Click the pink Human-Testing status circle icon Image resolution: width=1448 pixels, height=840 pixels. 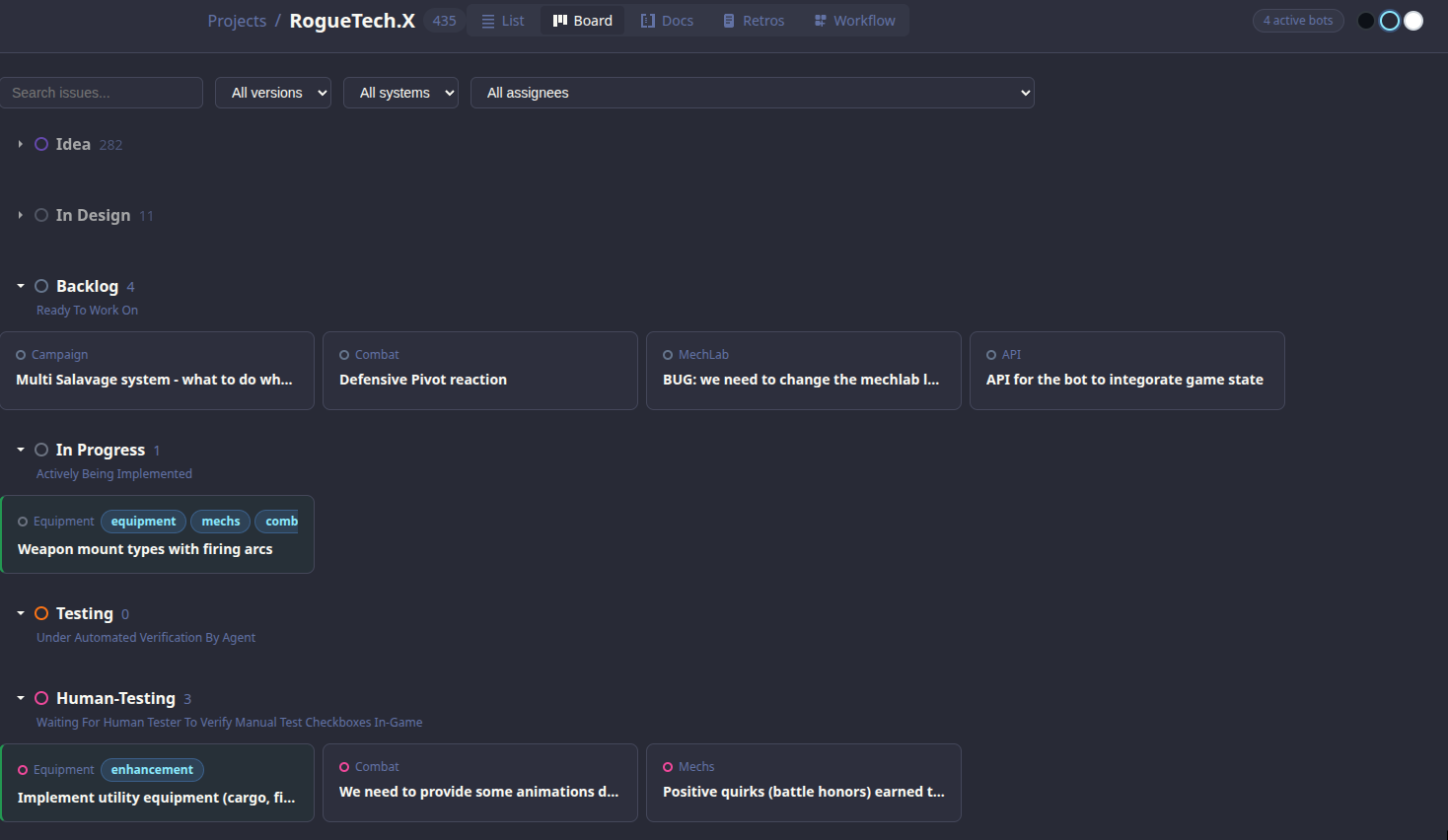(41, 698)
